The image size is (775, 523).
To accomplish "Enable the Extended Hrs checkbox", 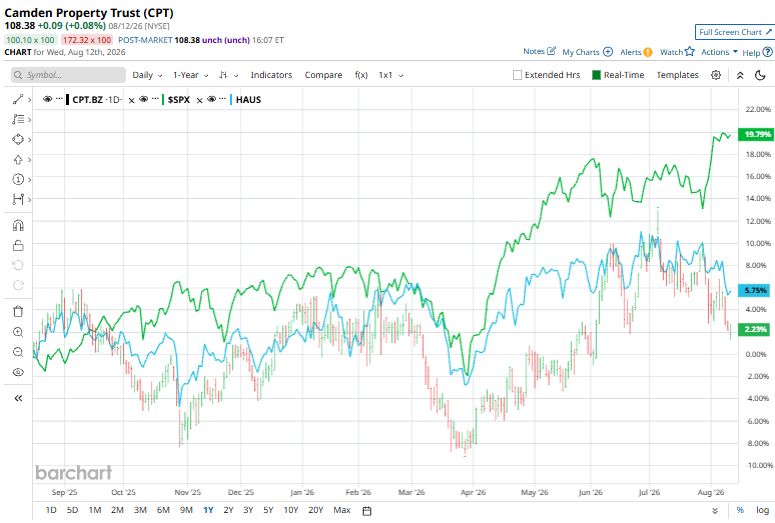I will [x=517, y=75].
